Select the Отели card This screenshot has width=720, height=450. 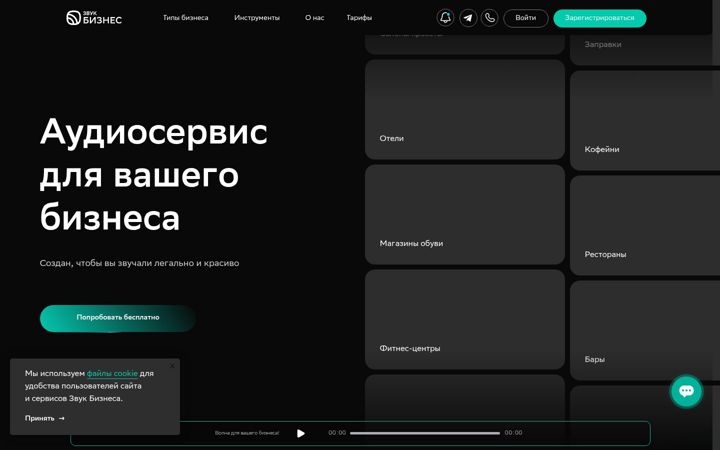click(465, 109)
